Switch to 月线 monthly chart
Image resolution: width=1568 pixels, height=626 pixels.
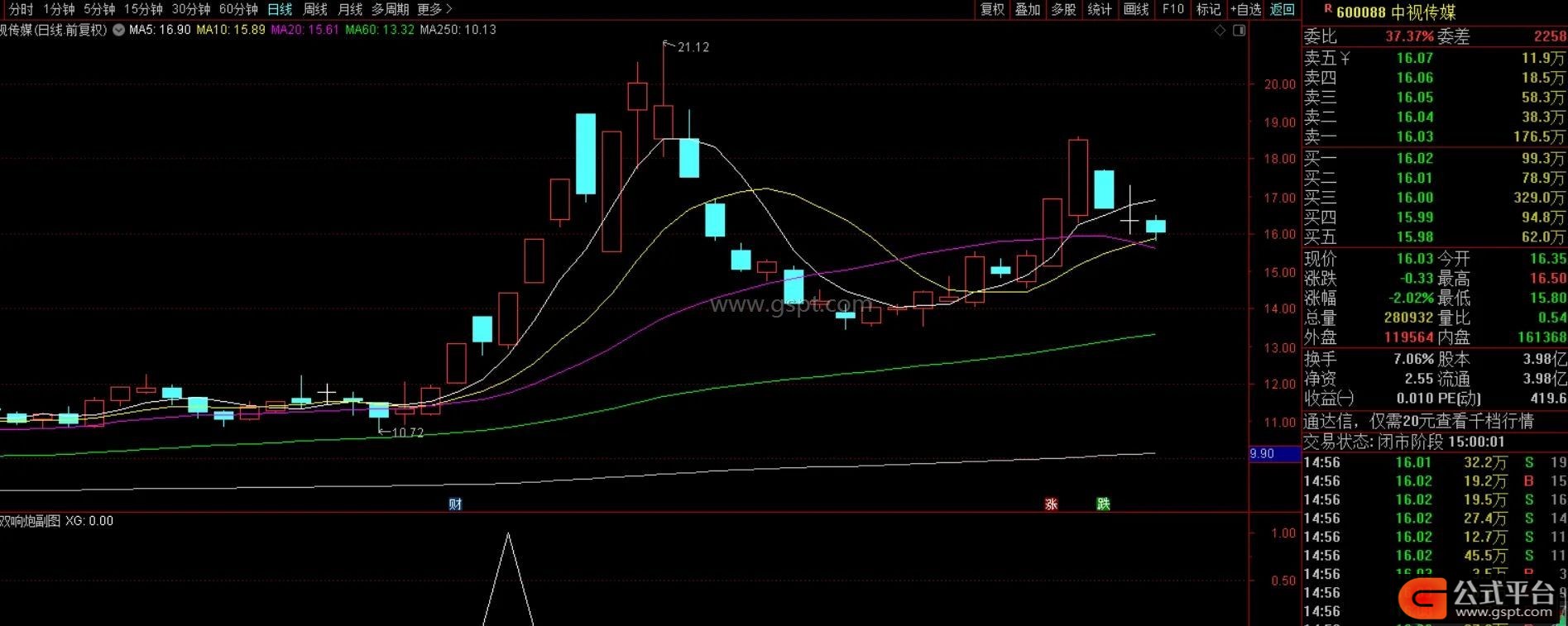(x=350, y=9)
